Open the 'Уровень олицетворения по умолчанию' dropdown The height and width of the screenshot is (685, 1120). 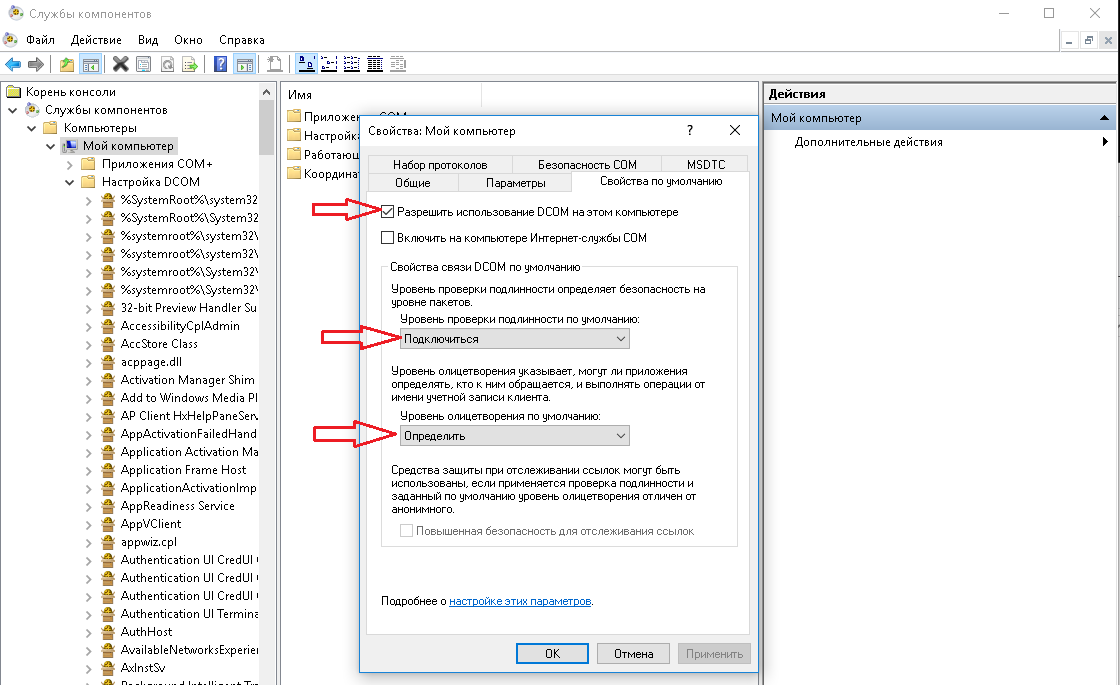coord(514,436)
